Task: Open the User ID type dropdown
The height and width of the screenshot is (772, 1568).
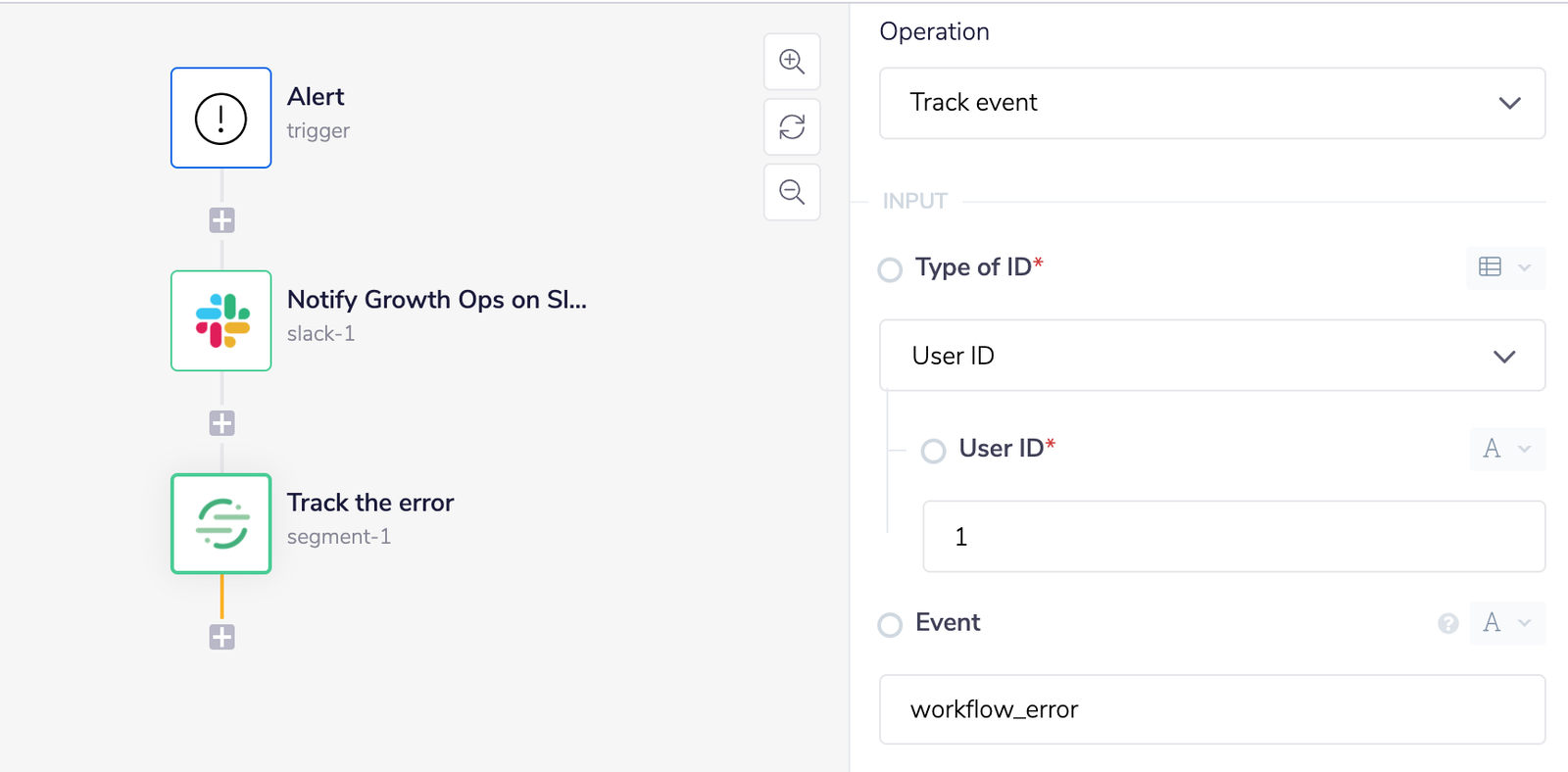Action: (1212, 356)
